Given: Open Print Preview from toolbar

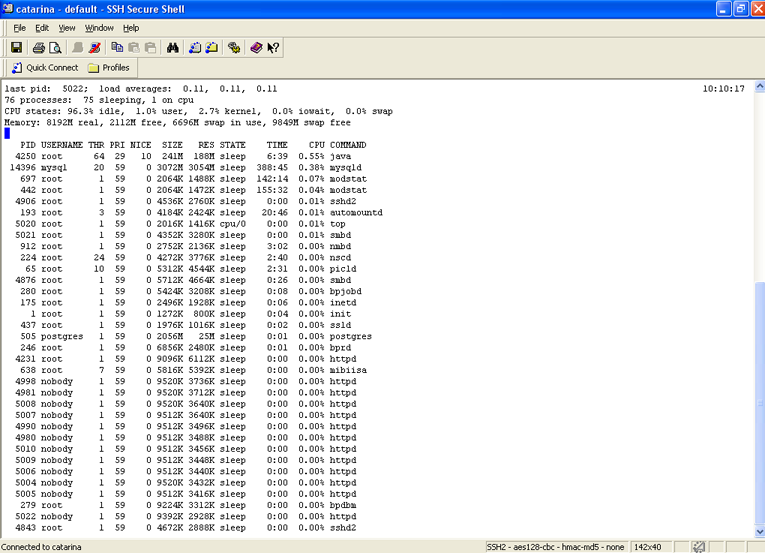Looking at the screenshot, I should (54, 47).
